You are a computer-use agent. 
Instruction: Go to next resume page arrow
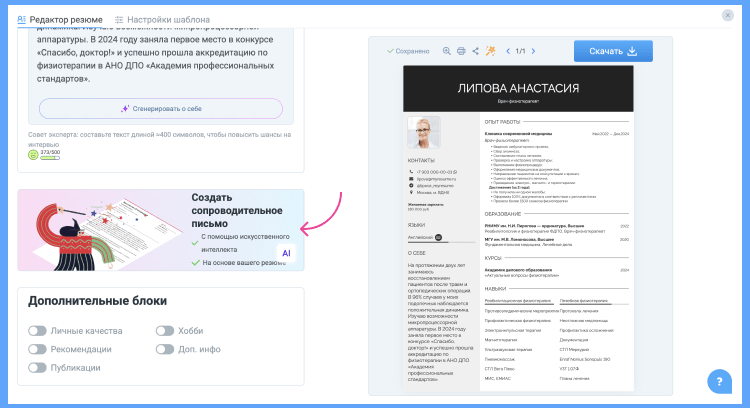coord(533,51)
